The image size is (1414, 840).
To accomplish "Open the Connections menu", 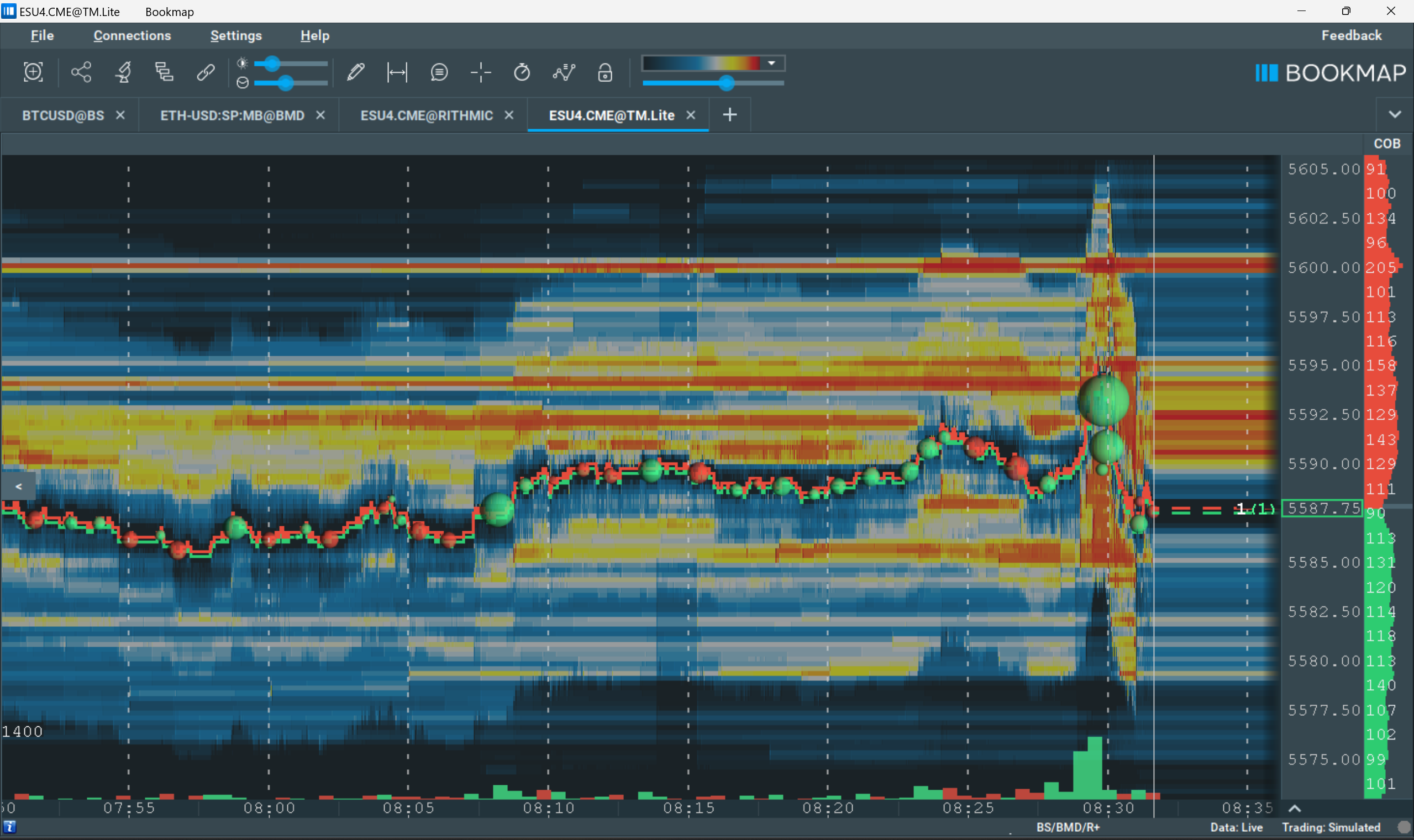I will (x=132, y=35).
